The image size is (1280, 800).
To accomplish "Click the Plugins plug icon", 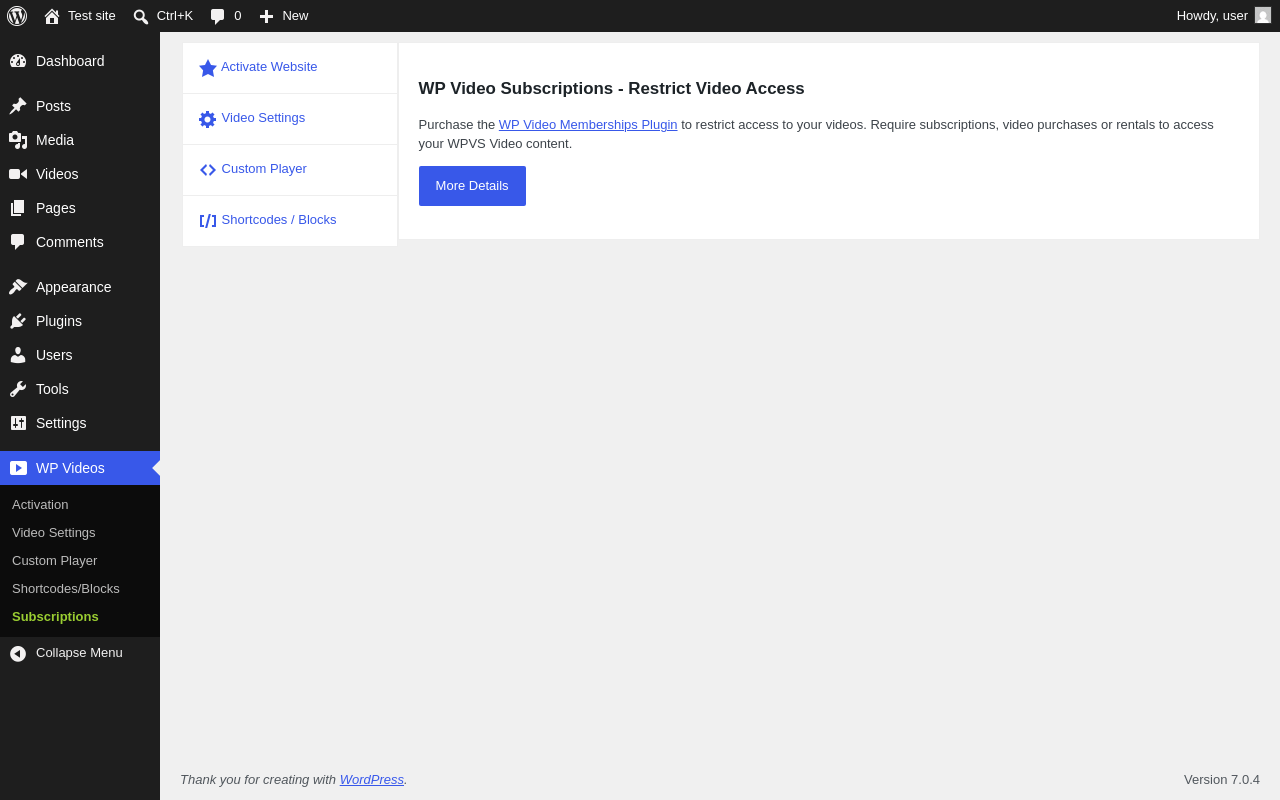I will (x=18, y=321).
